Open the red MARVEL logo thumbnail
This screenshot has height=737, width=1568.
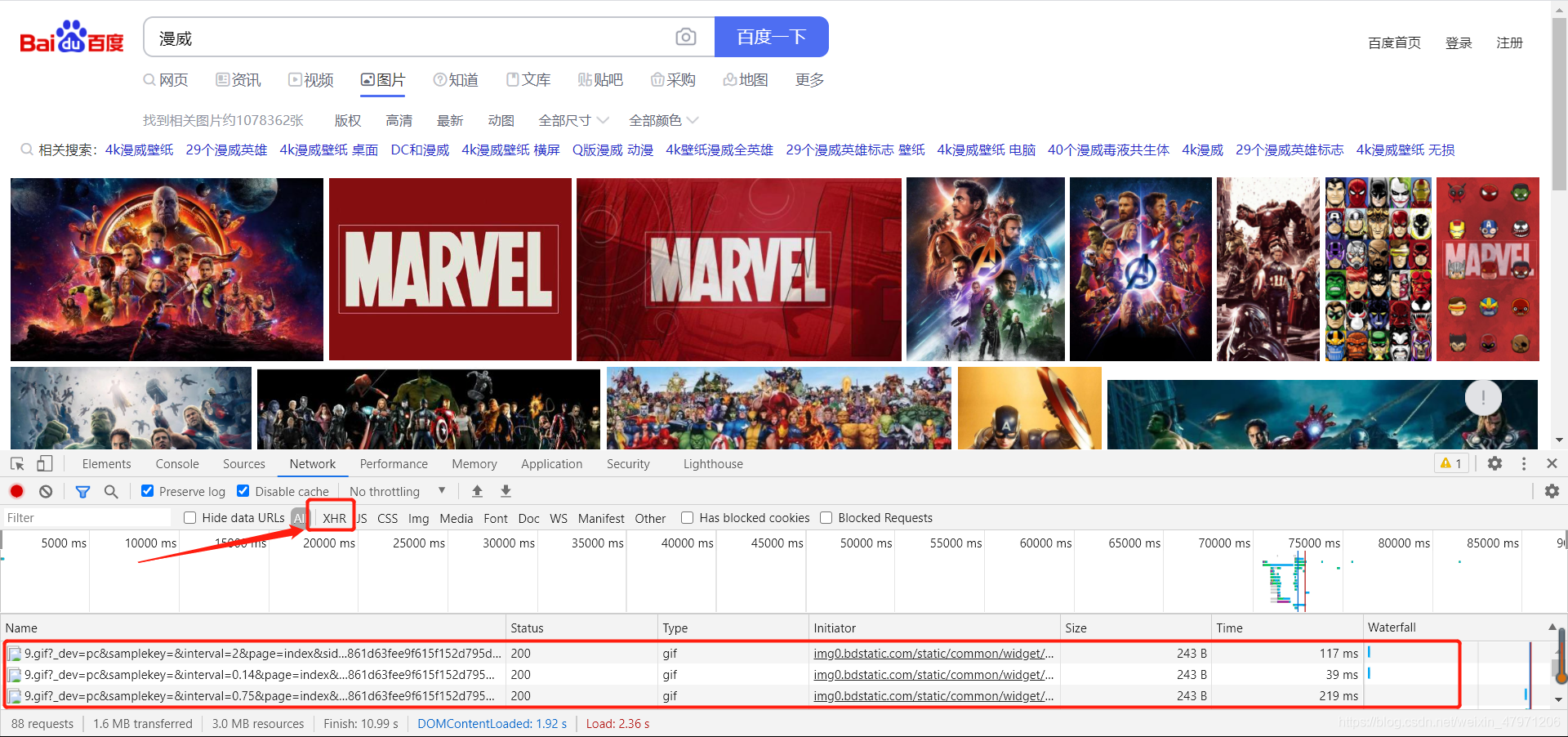point(450,269)
